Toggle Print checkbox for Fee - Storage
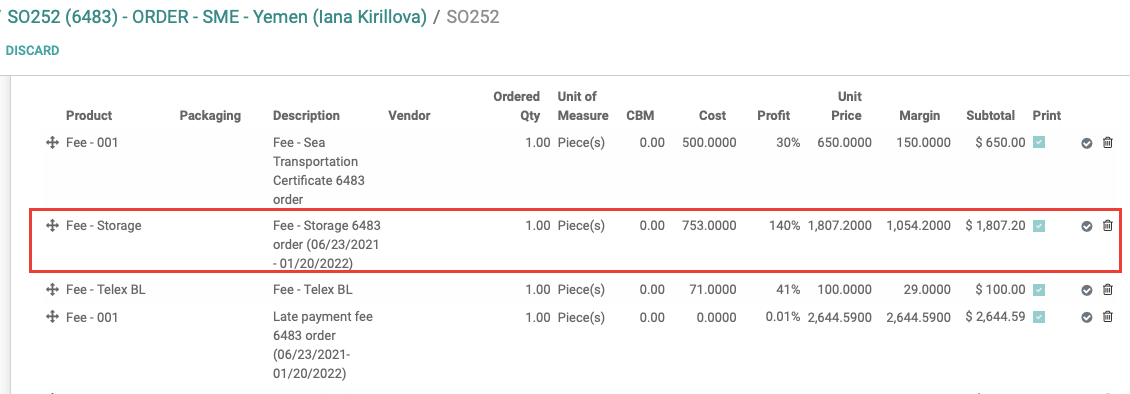The width and height of the screenshot is (1130, 394). pos(1038,226)
